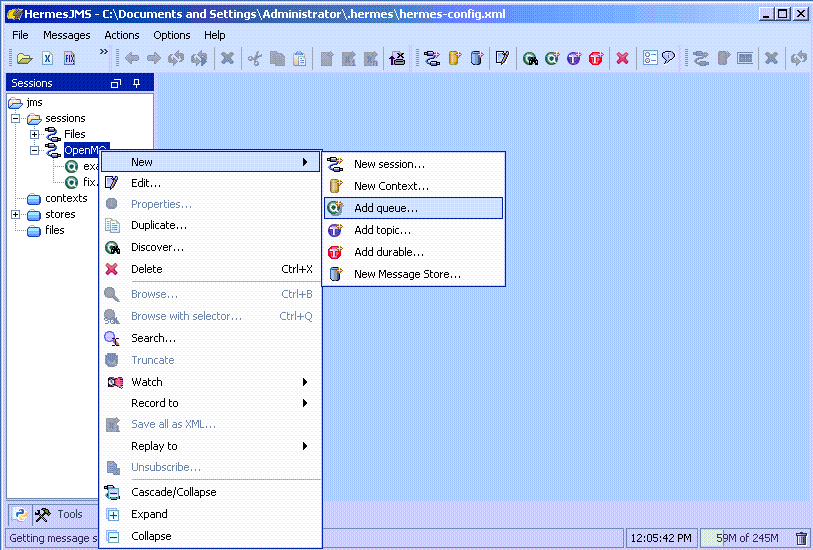Open the Watch submenu

tap(147, 382)
